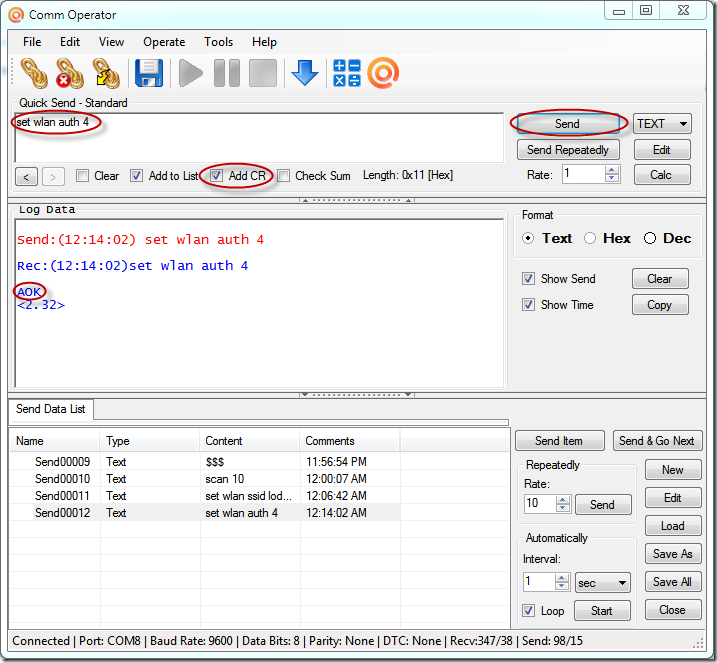Toggle the Show Time checkbox
Viewport: 718px width, 663px height.
(528, 305)
